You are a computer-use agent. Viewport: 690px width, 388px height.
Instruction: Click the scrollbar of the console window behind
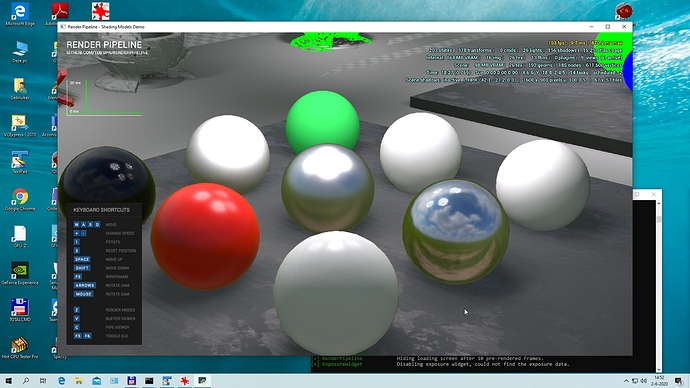pyautogui.click(x=659, y=286)
